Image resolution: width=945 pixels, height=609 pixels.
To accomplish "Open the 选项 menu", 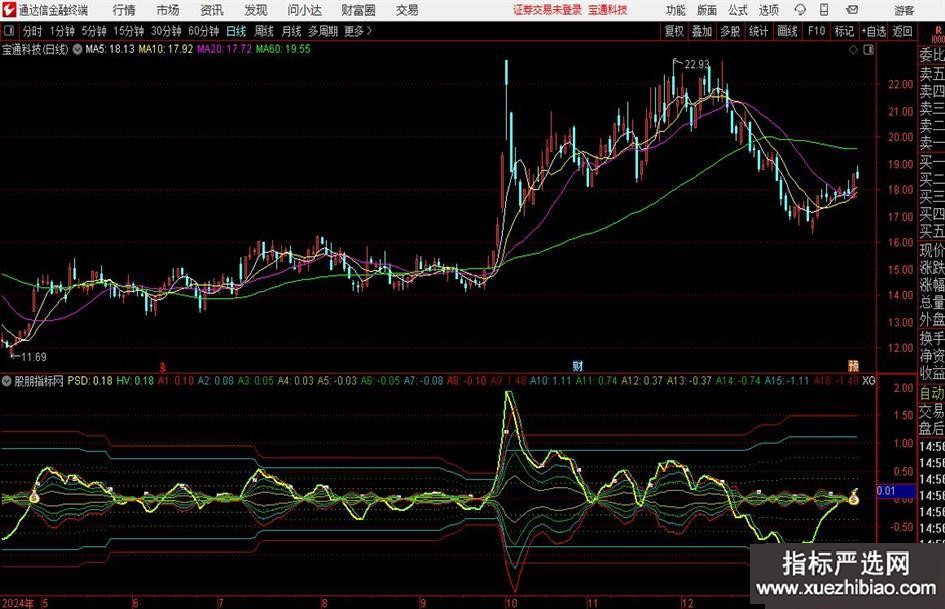I will pos(768,10).
